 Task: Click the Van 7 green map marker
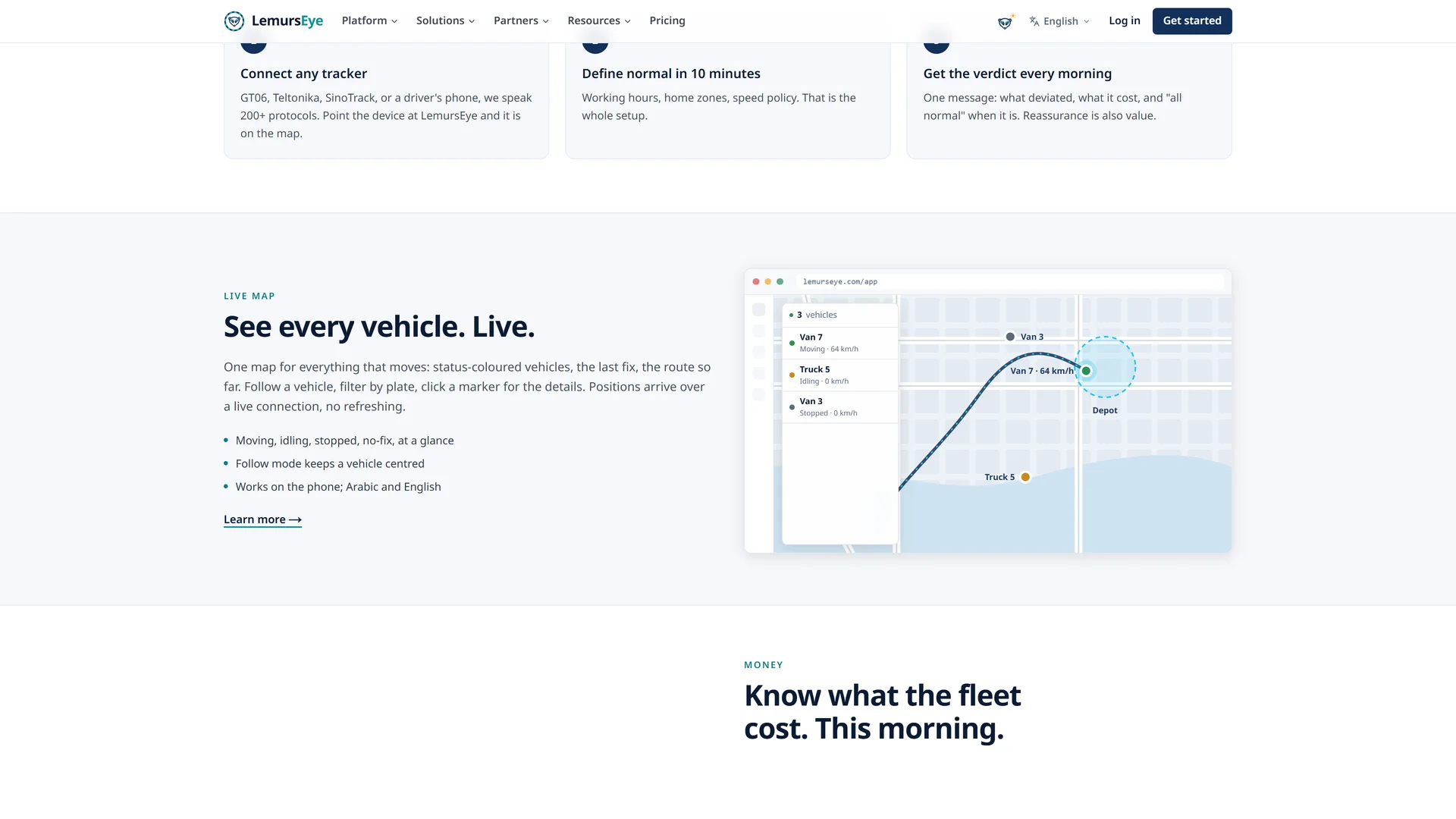1086,371
